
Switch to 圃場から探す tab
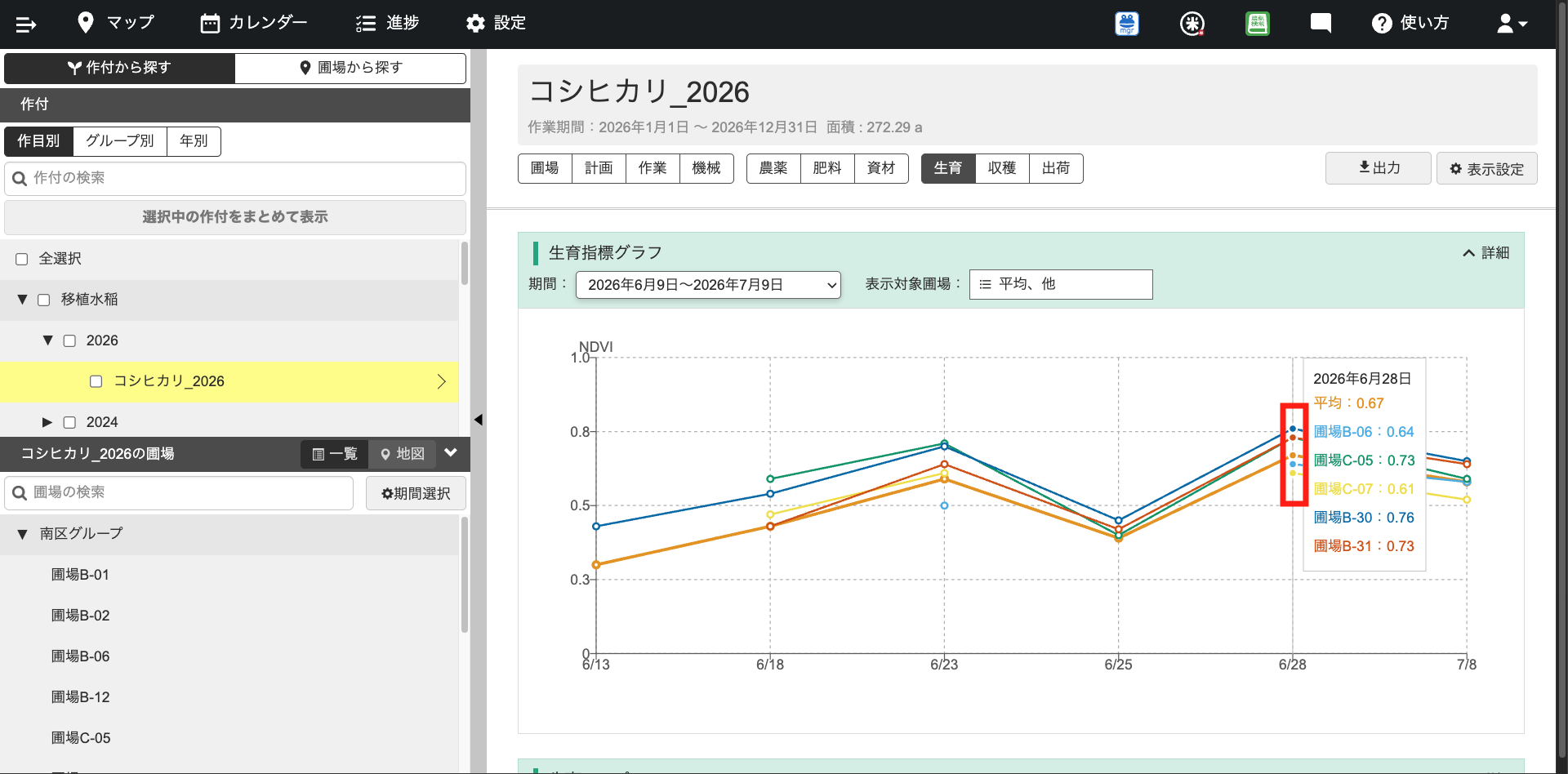point(350,68)
